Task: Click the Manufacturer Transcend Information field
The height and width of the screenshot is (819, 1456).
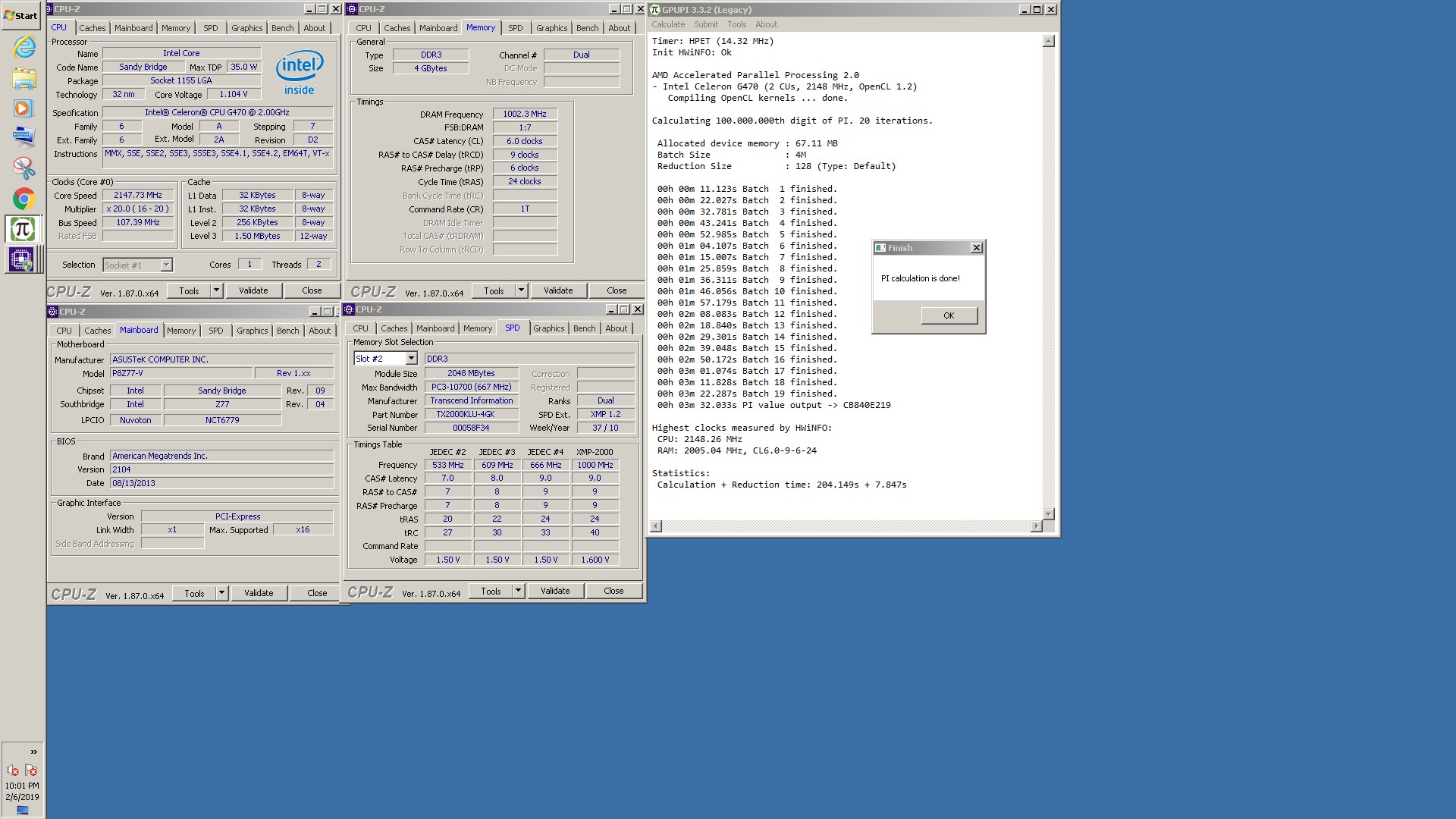Action: (x=471, y=400)
